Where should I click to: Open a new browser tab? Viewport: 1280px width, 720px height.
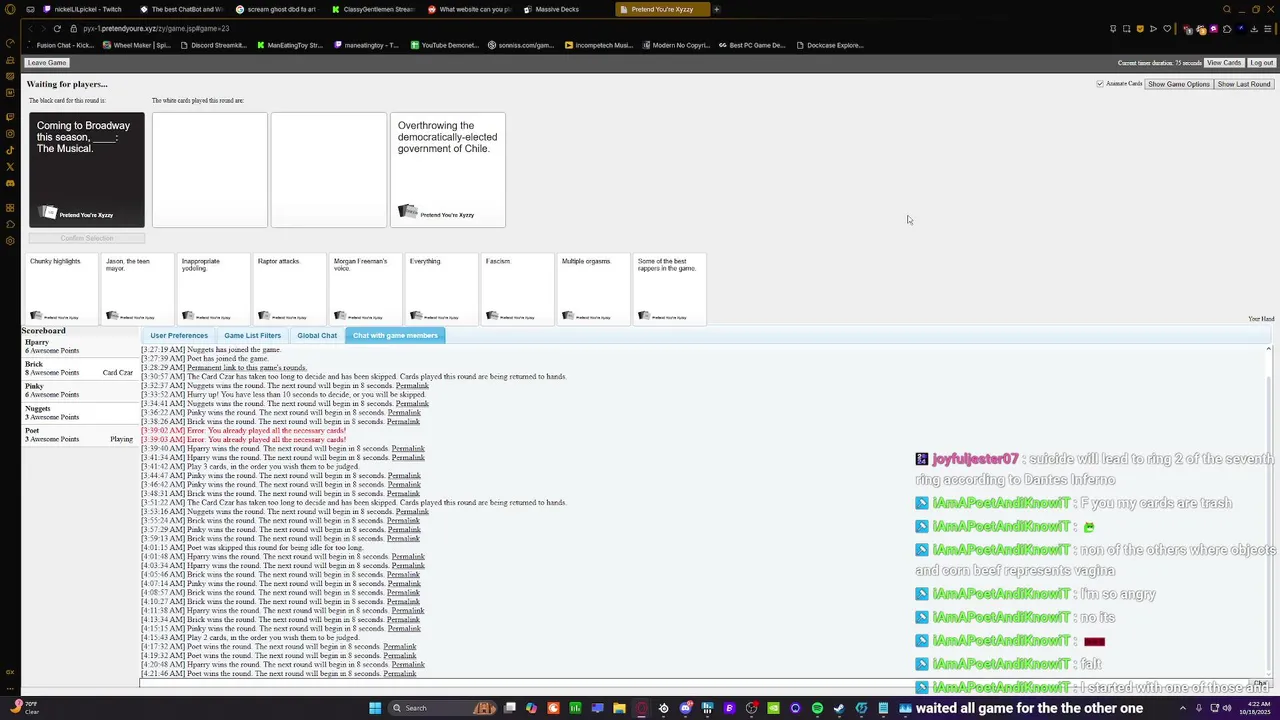click(716, 9)
